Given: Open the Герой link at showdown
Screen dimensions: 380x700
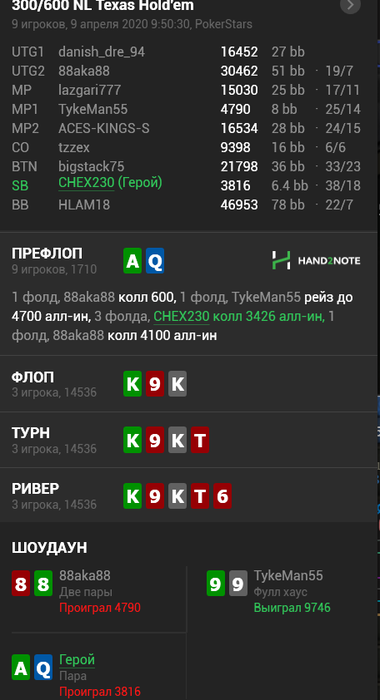Looking at the screenshot, I should tap(77, 659).
